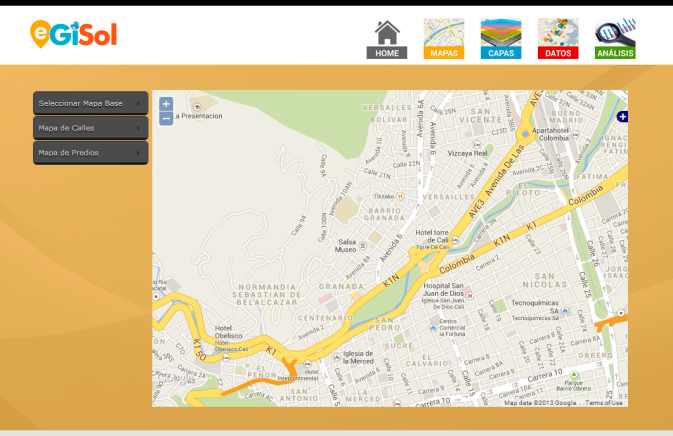673x436 pixels.
Task: Click the OBRERO neighborhood label
Action: [595, 355]
